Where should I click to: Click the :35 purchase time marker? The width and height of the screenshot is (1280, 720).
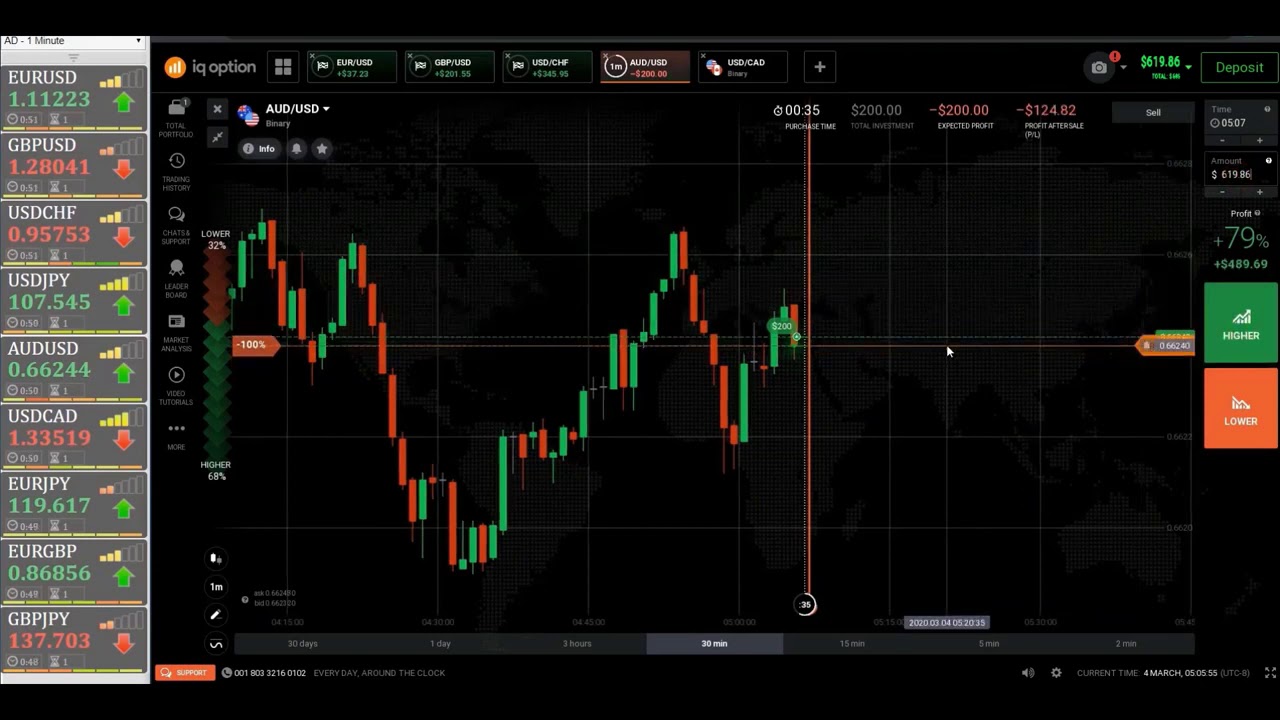805,604
